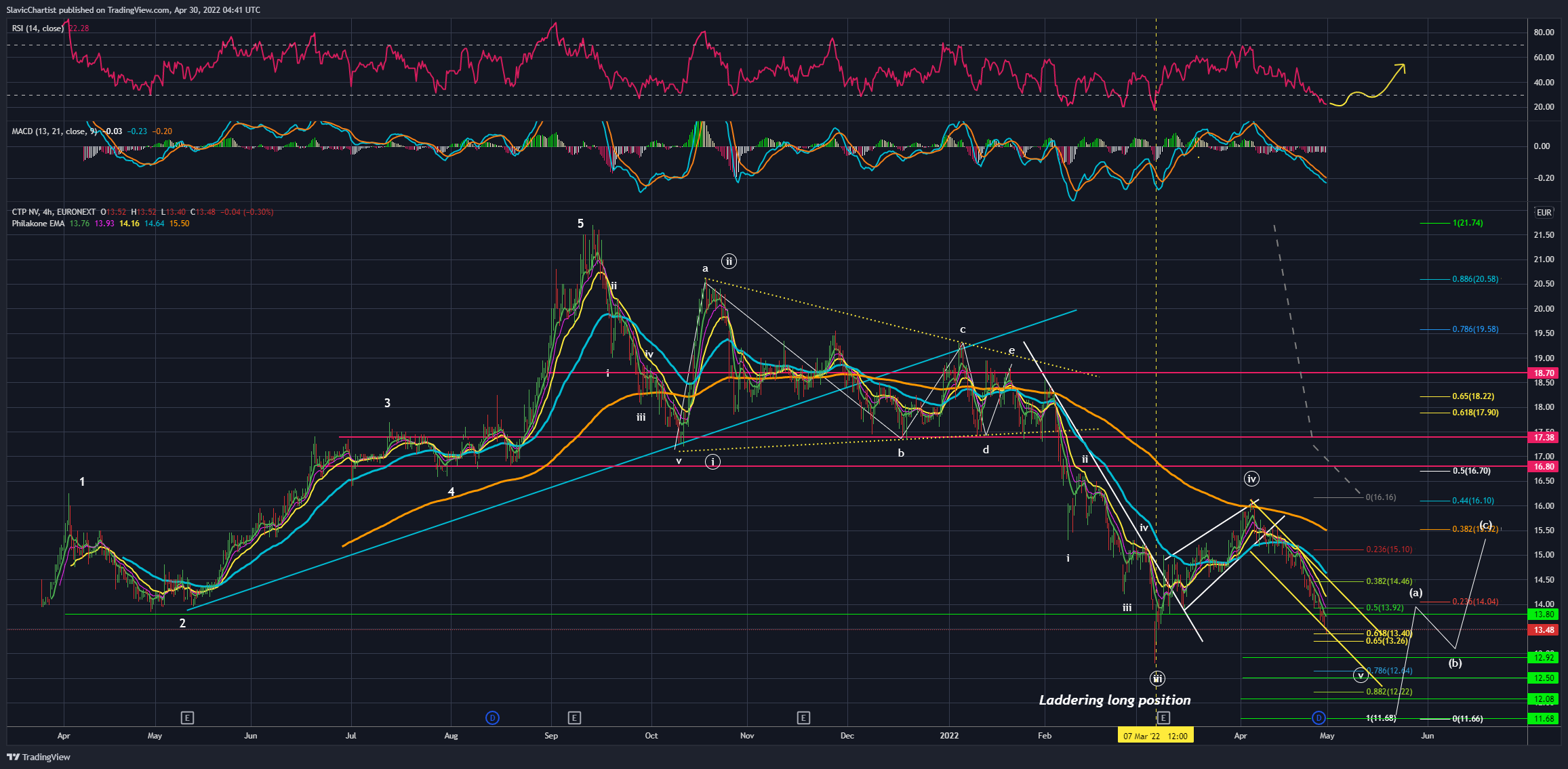Click the 0.5(13.92) Fibonacci level label
Screen dimensions: 1568x769
pyautogui.click(x=1385, y=608)
